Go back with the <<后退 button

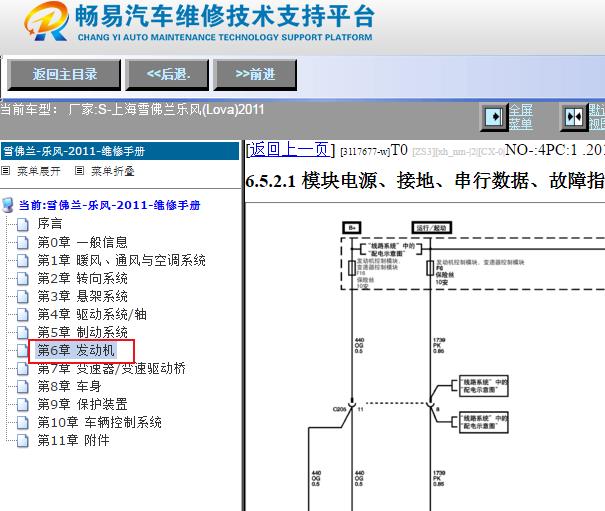(167, 74)
